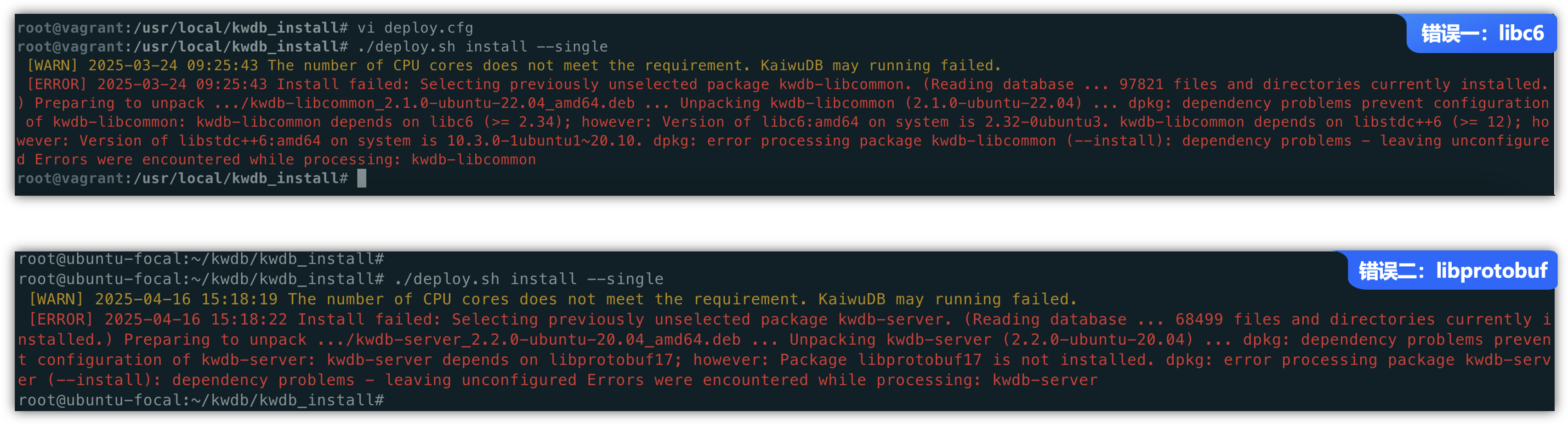The height and width of the screenshot is (426, 1568).
Task: Click the blue '错误一: libc6' label
Action: tap(1482, 33)
